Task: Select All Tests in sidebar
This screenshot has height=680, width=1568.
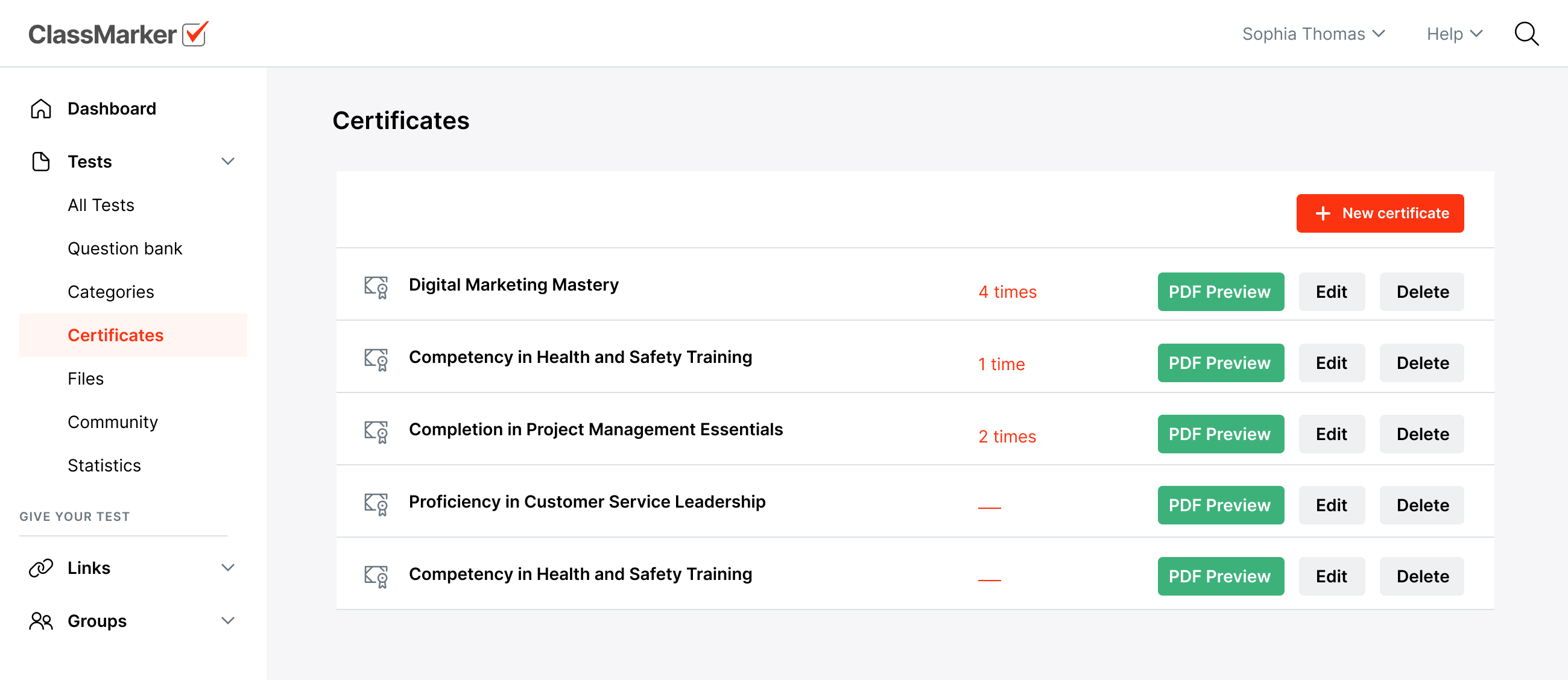Action: [101, 205]
